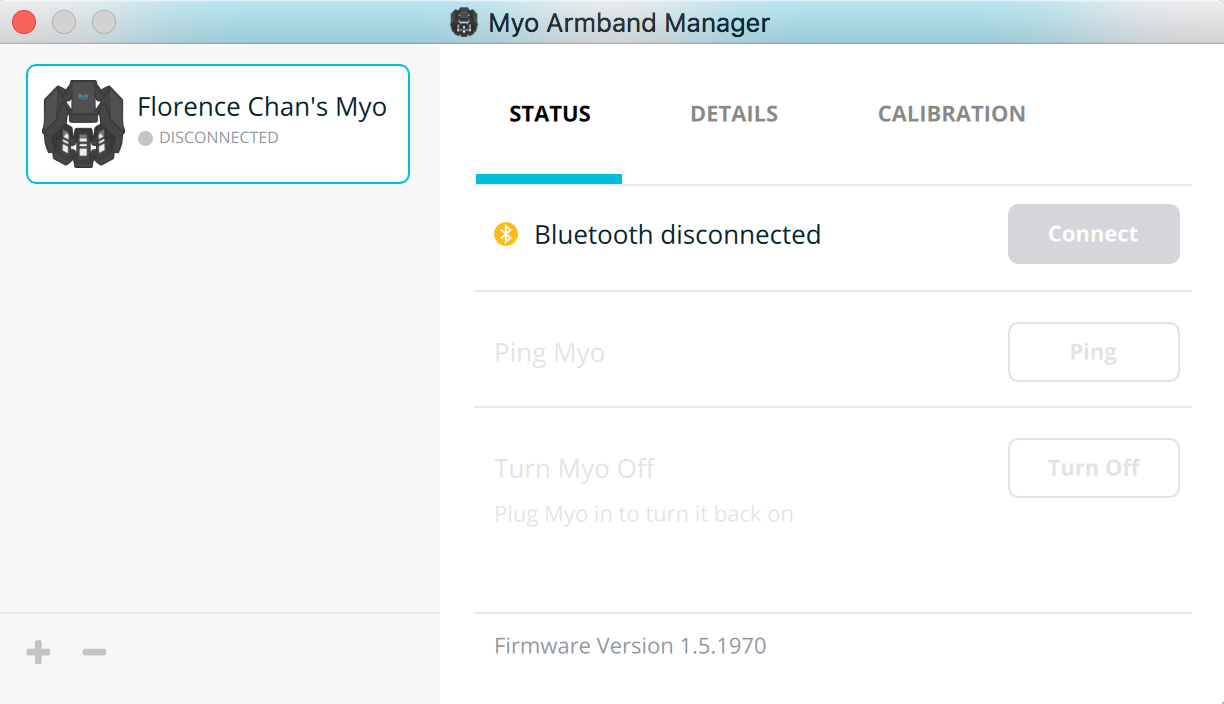
Task: Switch to the Calibration tab
Action: 952,114
